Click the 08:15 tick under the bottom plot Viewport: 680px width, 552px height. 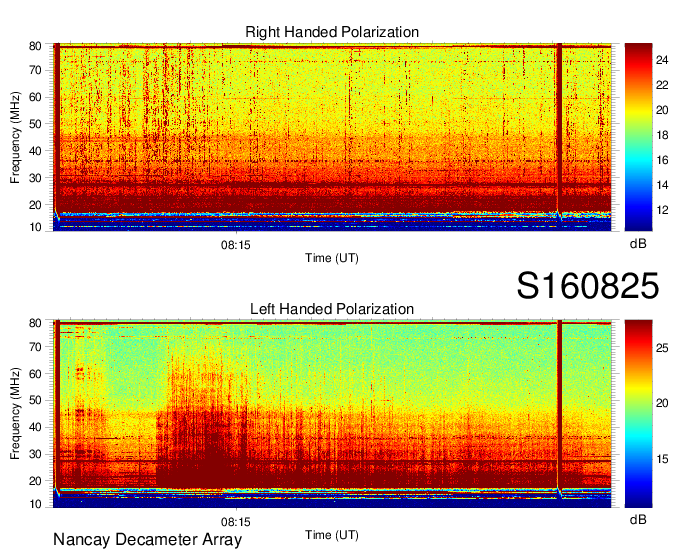[236, 522]
